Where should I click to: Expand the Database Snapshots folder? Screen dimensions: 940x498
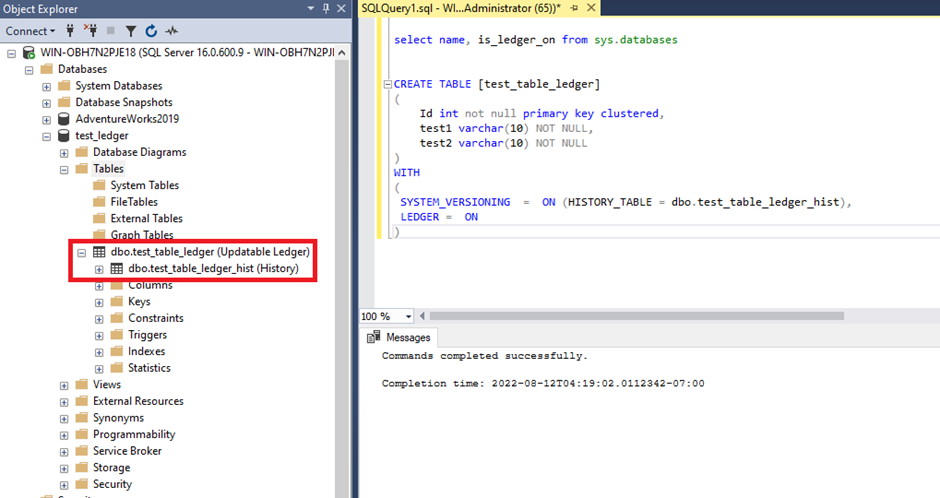click(46, 103)
